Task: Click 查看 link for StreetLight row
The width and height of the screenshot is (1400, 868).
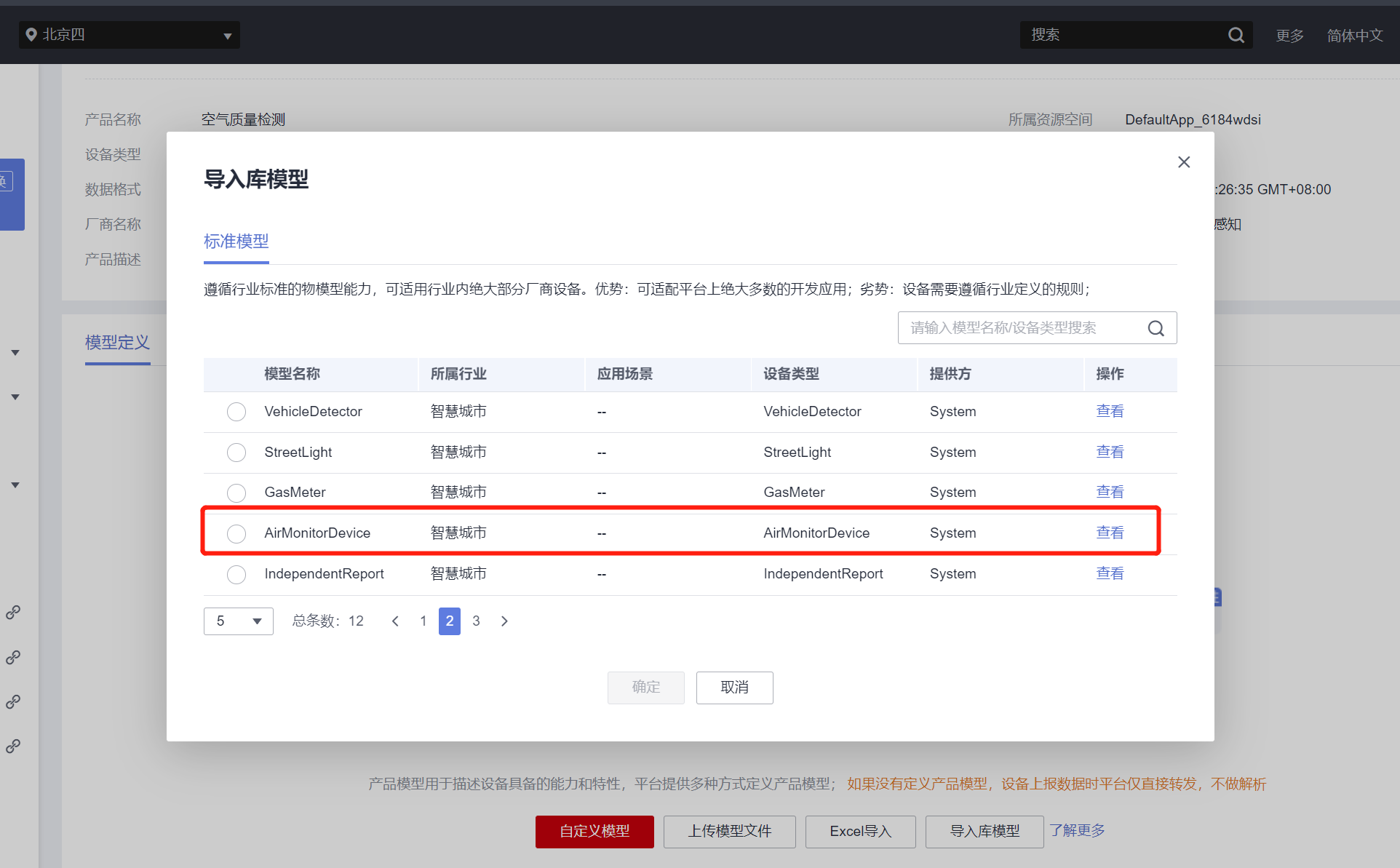Action: click(1109, 452)
